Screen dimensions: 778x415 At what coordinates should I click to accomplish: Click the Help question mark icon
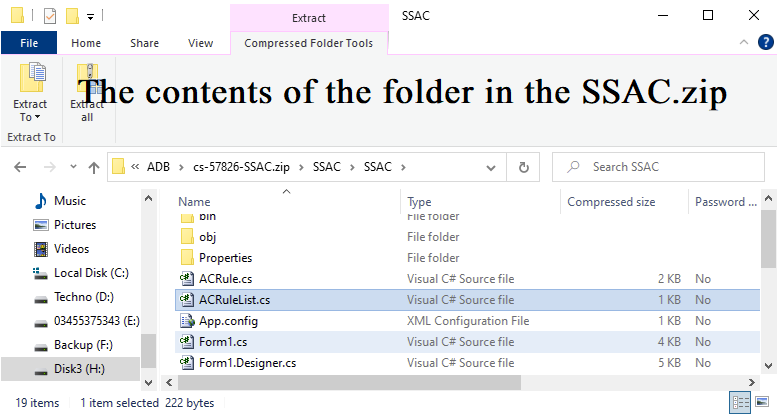[x=766, y=43]
